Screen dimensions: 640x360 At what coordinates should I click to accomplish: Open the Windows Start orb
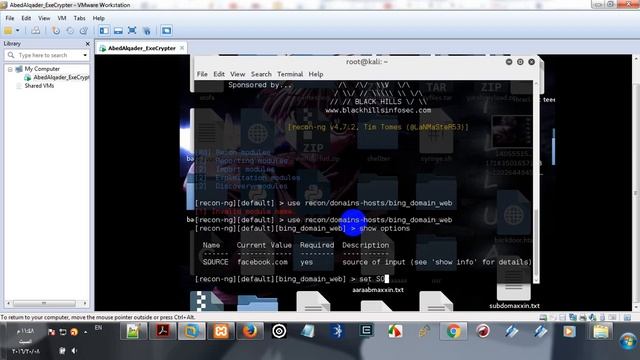click(x=628, y=341)
